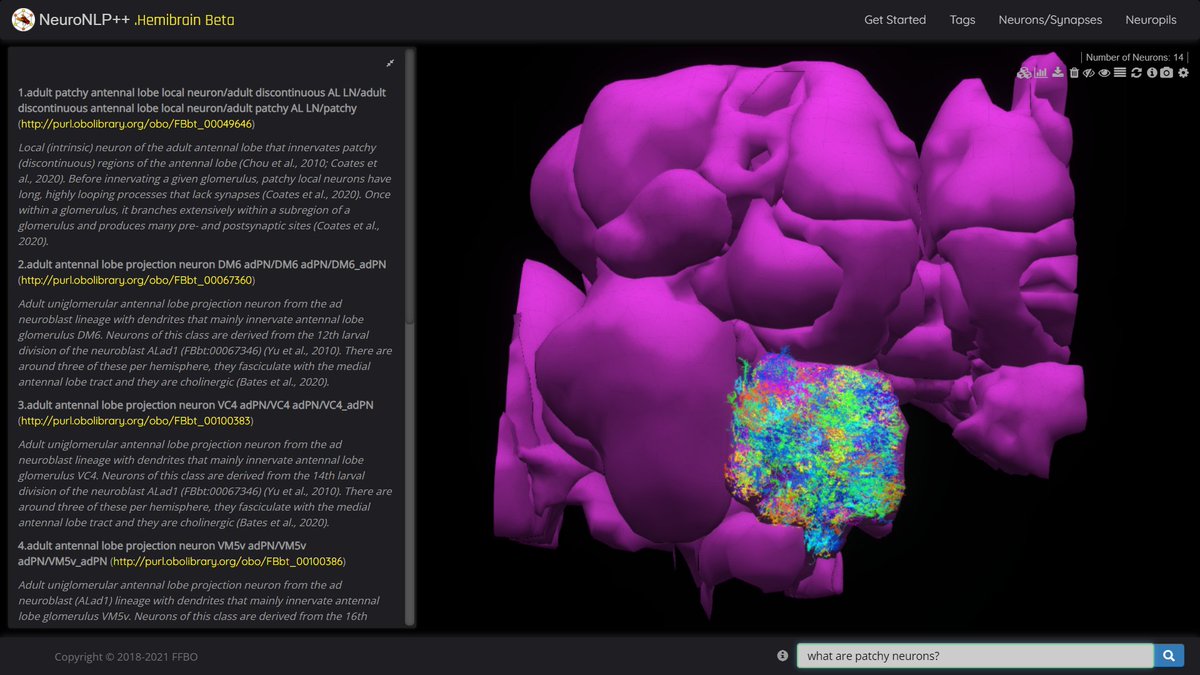Click the circular arrows reset view icon
Viewport: 1200px width, 675px height.
pyautogui.click(x=1136, y=73)
